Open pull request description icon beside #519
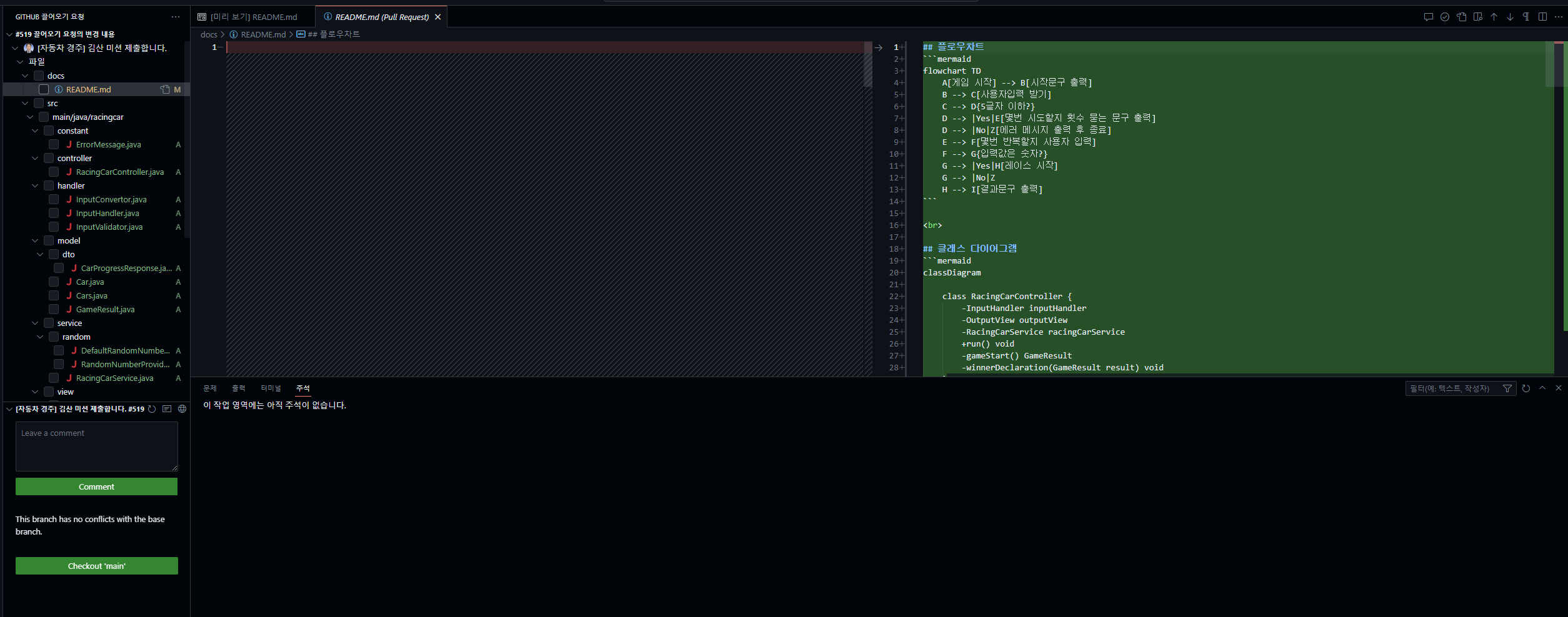Screen dimensions: 1568x617 tap(167, 409)
